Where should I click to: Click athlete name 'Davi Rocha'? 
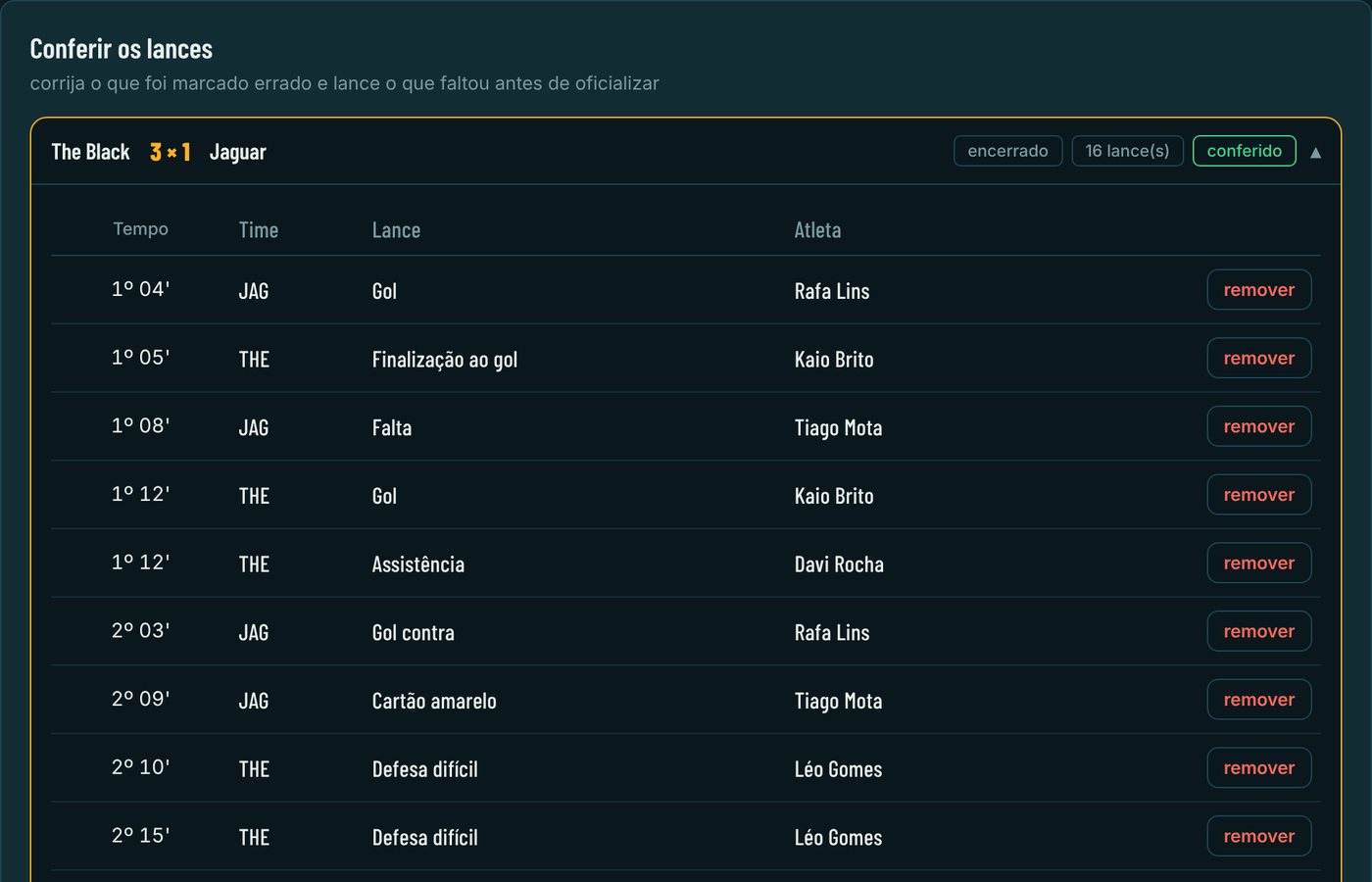pyautogui.click(x=839, y=564)
